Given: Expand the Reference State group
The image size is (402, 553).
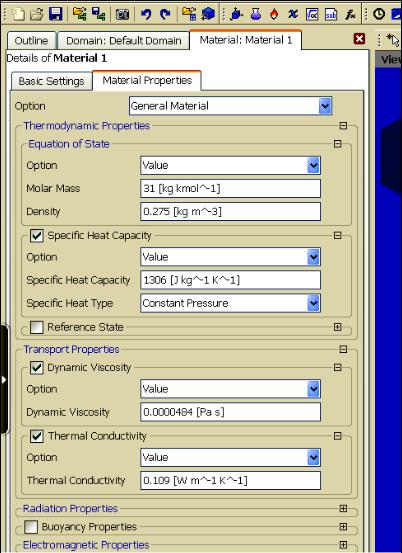Looking at the screenshot, I should click(x=337, y=327).
